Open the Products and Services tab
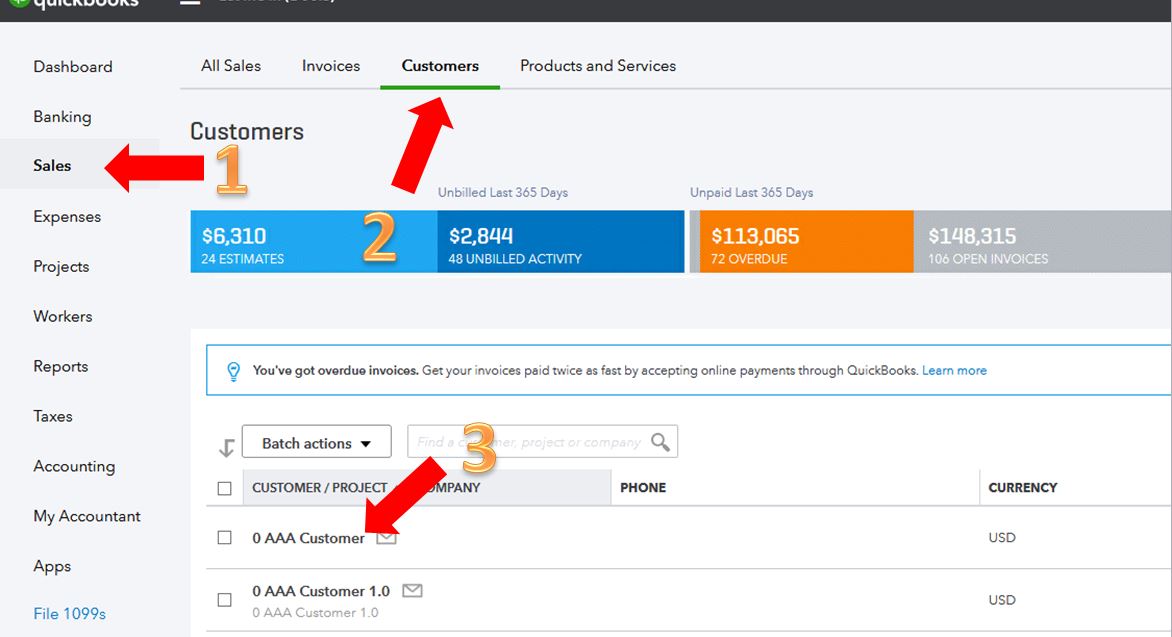Image resolution: width=1172 pixels, height=637 pixels. click(x=598, y=66)
